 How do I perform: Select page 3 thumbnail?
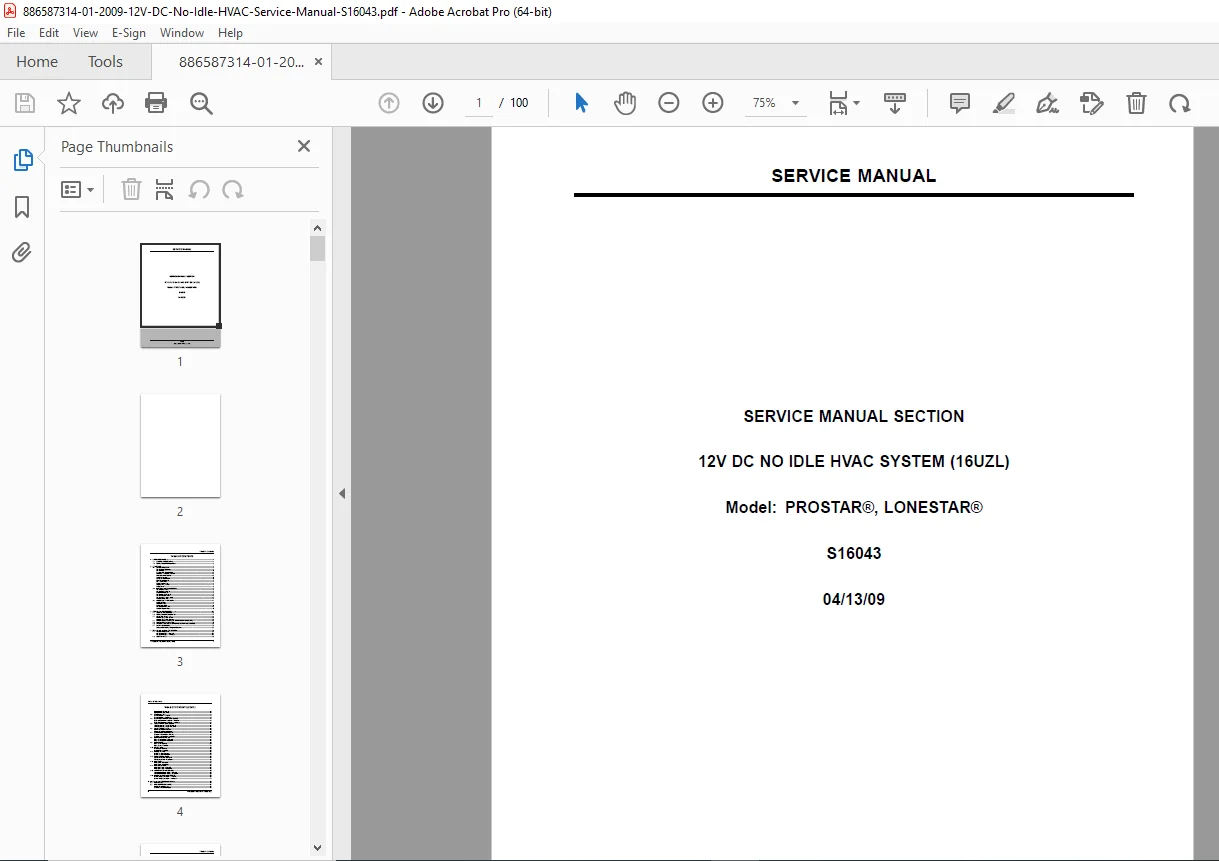pyautogui.click(x=180, y=595)
